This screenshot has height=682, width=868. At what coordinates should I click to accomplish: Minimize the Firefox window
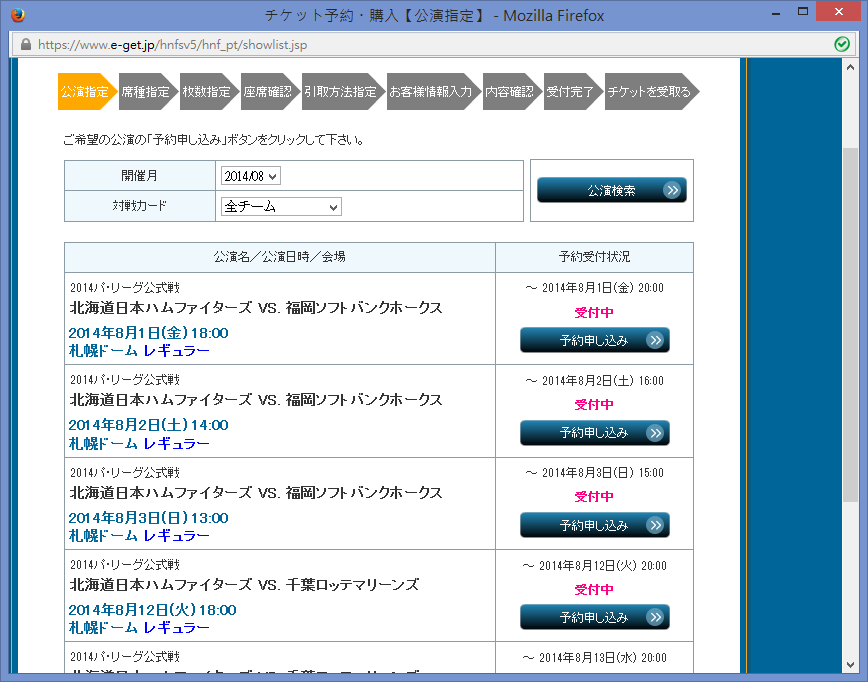coord(776,12)
